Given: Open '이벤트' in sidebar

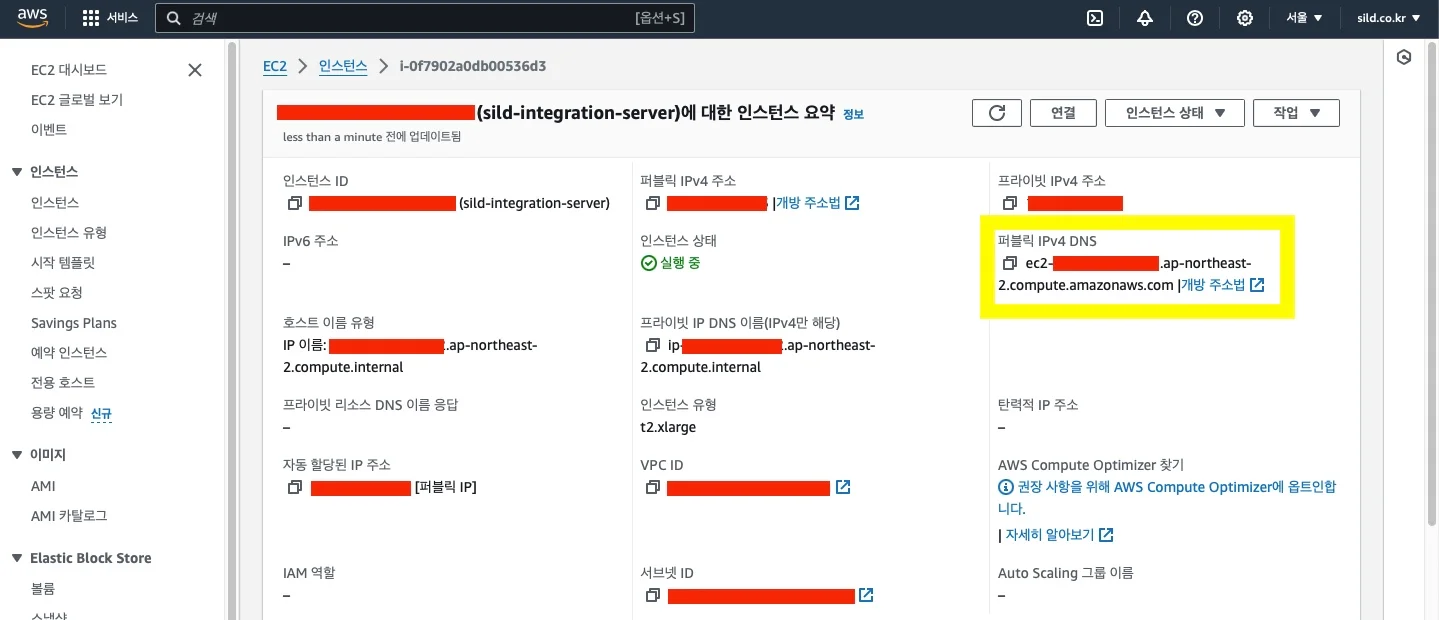Looking at the screenshot, I should pos(49,130).
